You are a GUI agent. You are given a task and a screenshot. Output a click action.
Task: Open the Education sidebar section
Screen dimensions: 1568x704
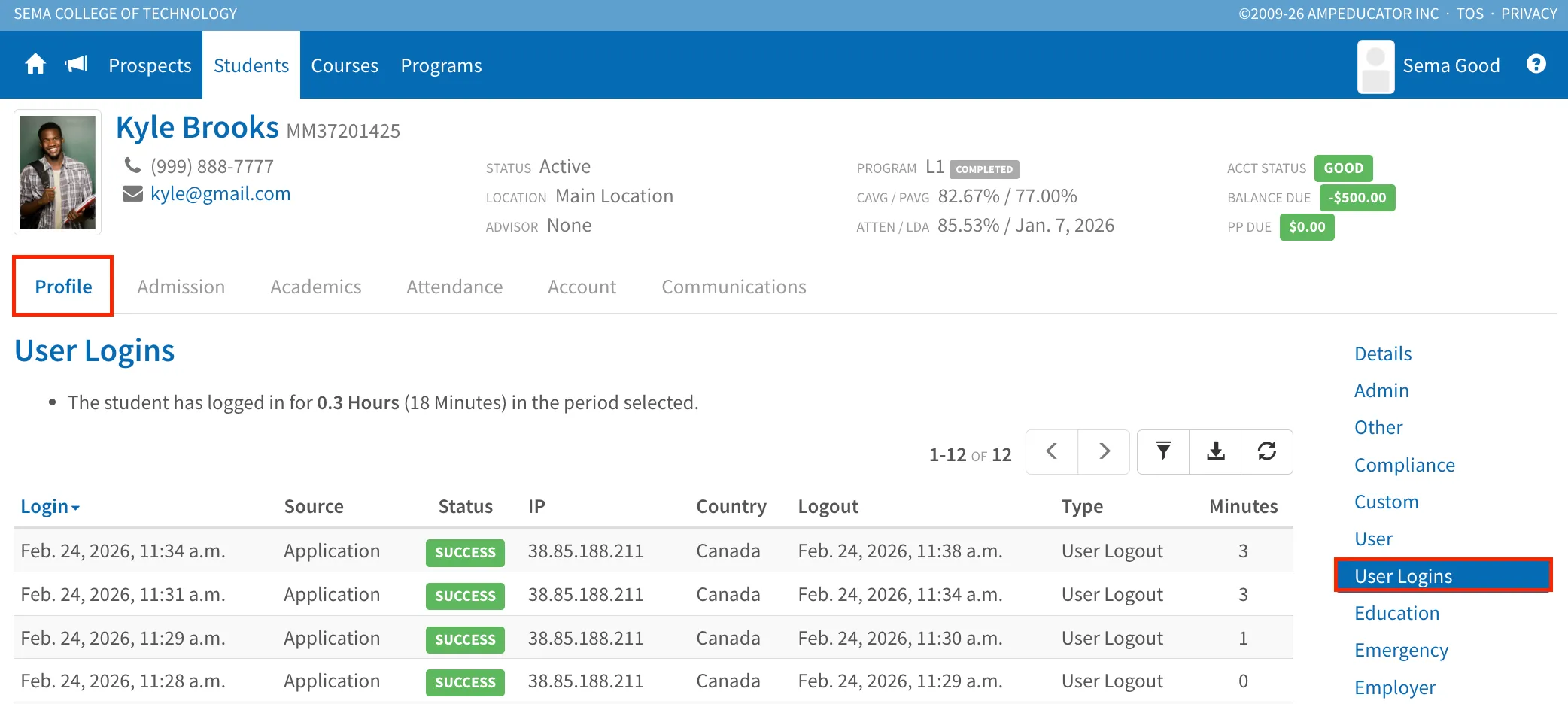[x=1397, y=613]
